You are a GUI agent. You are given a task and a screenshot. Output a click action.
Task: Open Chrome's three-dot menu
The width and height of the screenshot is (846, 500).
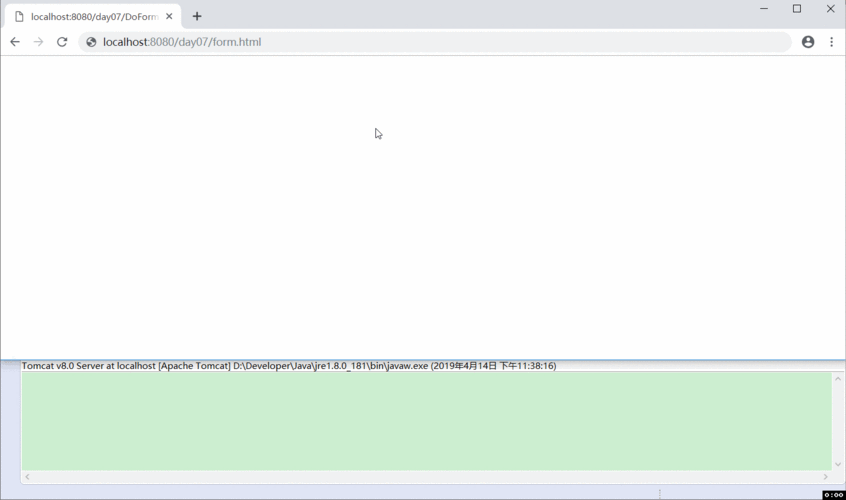[831, 42]
